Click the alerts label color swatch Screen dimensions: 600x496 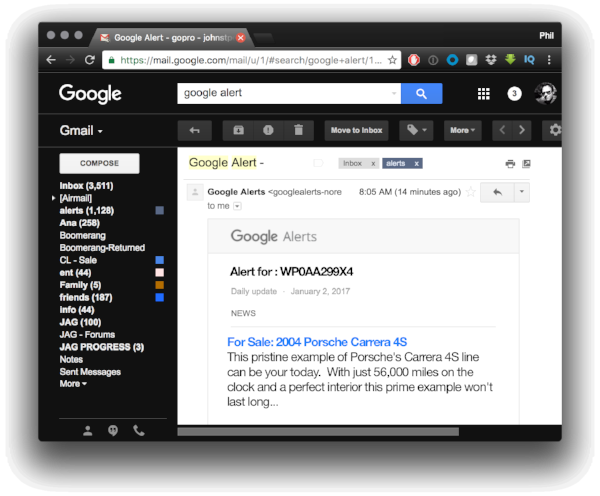pos(160,210)
